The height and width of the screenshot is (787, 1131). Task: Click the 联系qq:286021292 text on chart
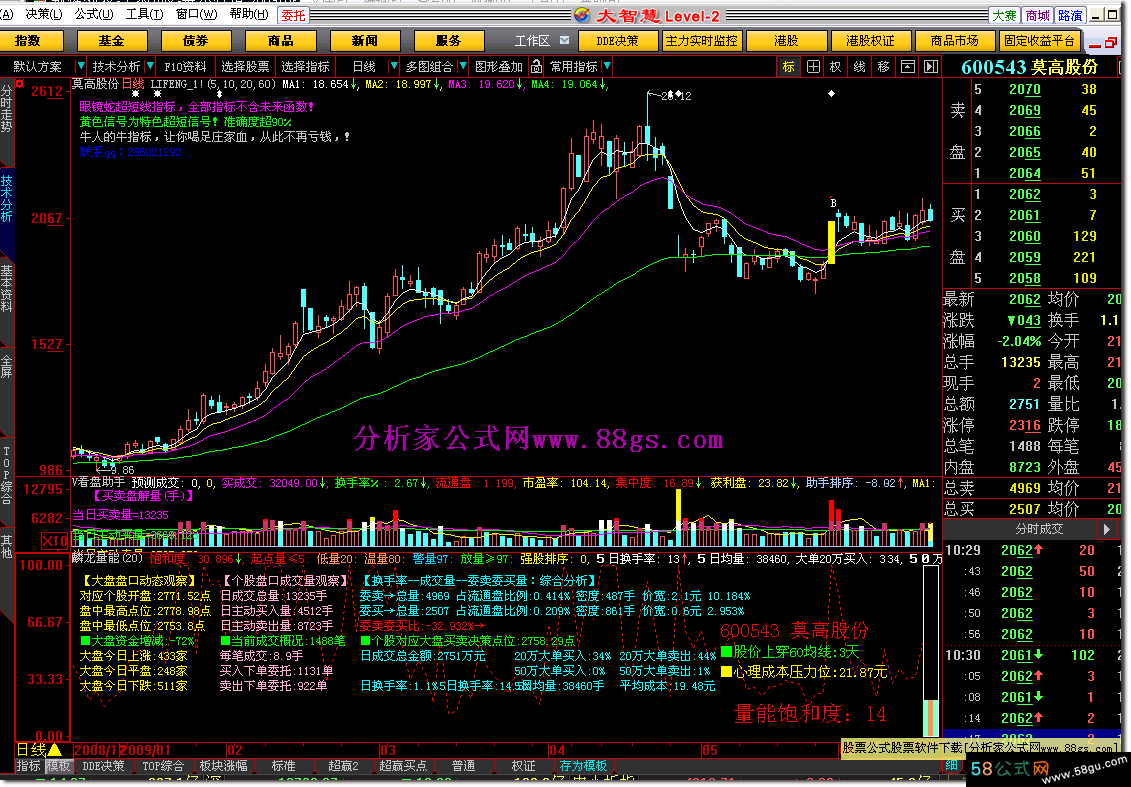[x=131, y=152]
